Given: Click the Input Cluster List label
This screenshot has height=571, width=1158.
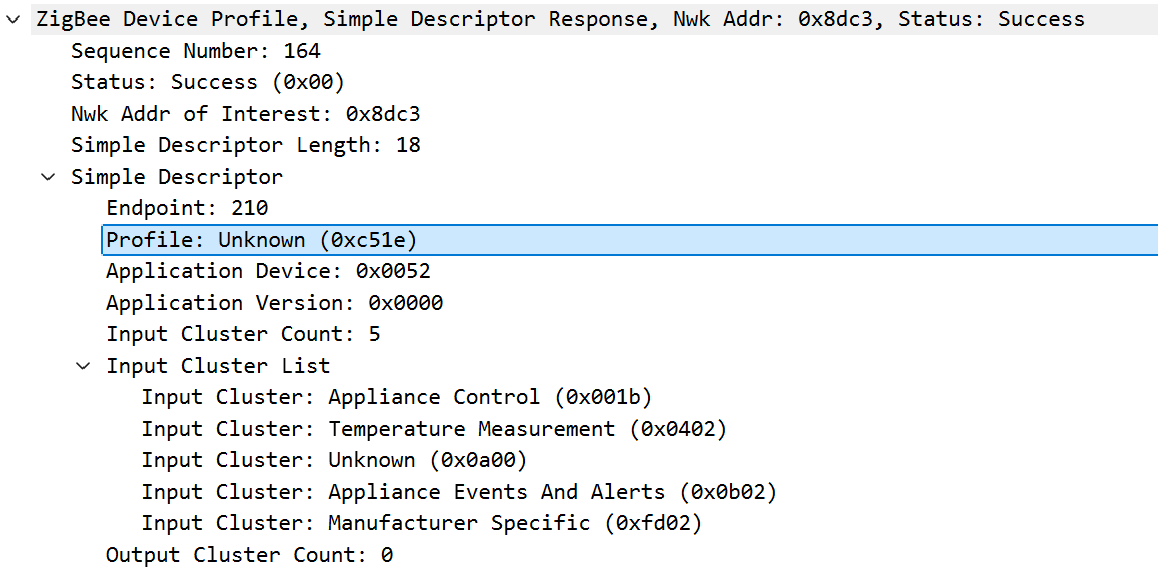Looking at the screenshot, I should [x=219, y=366].
